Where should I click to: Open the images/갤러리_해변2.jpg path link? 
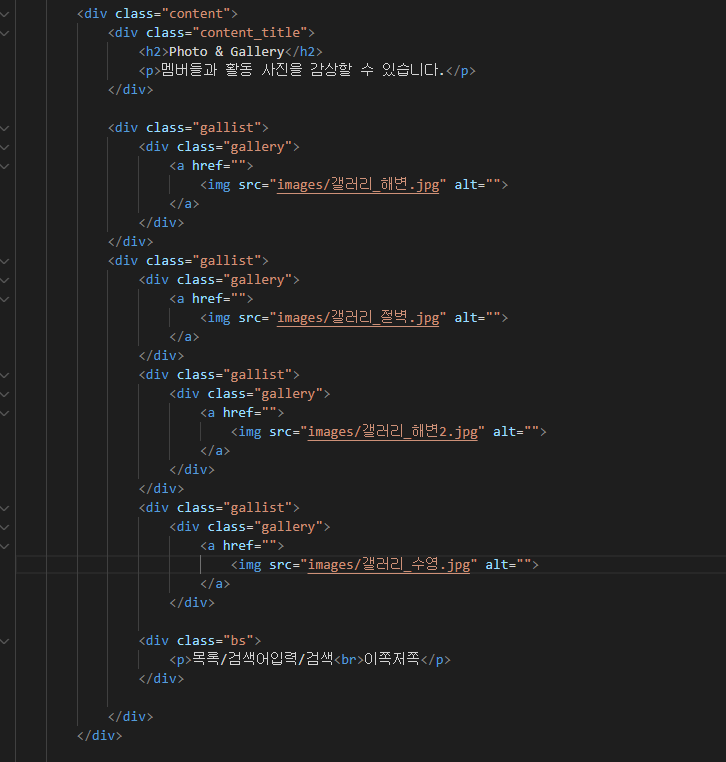click(393, 432)
